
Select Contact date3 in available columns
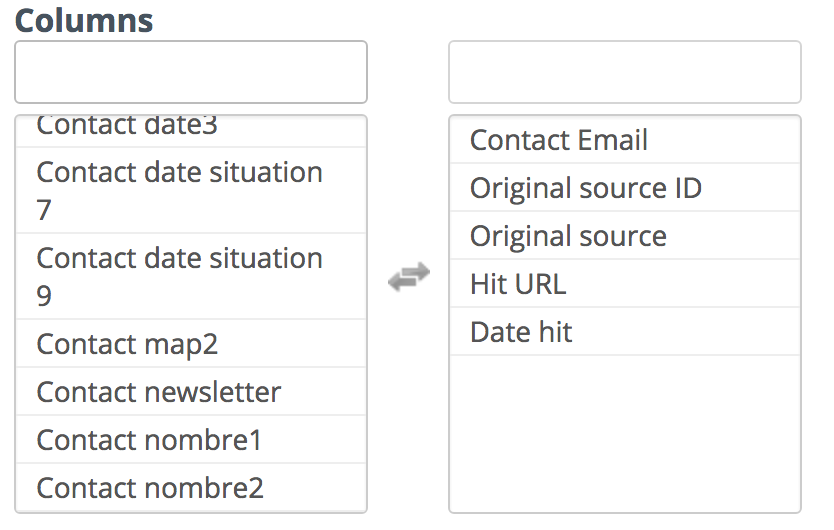pos(191,131)
